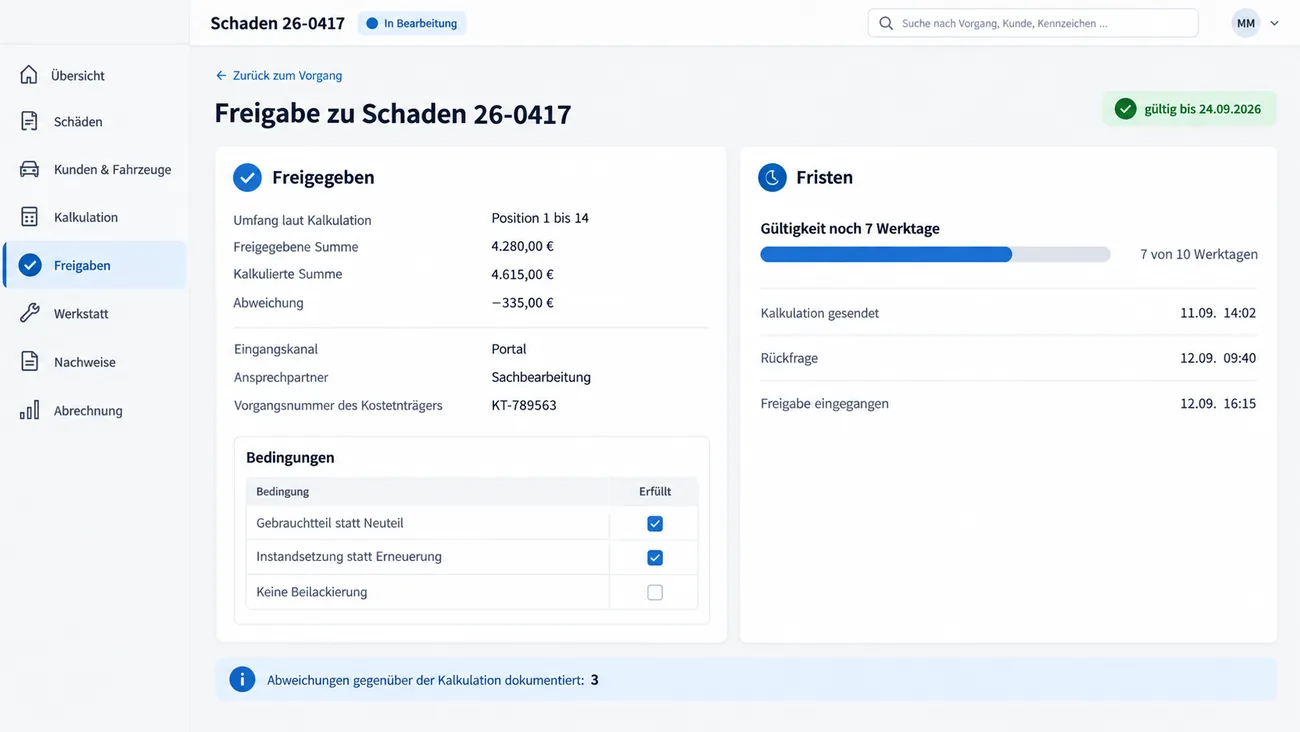Screen dimensions: 1300x732
Task: Click the Übersicht home icon
Action: pos(29,75)
